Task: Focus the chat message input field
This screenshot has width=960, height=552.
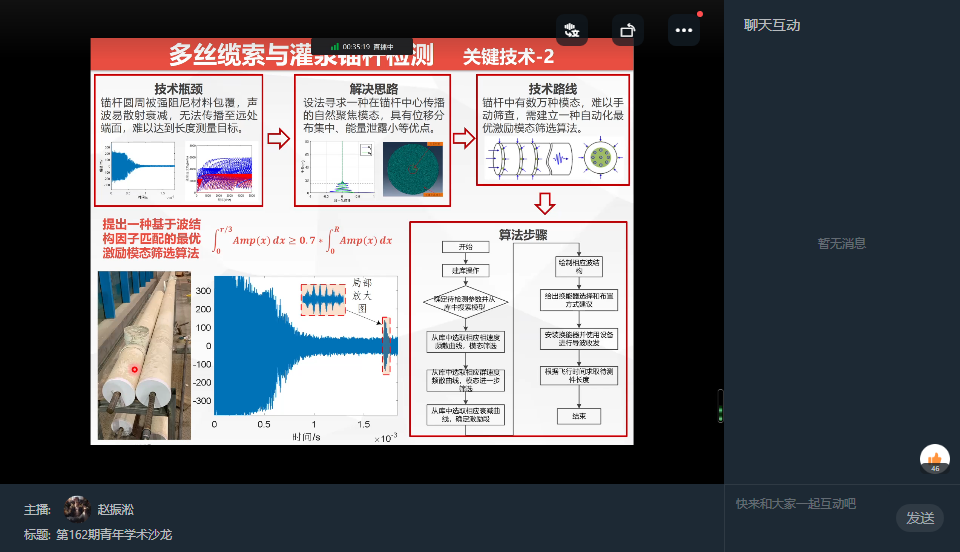Action: pyautogui.click(x=810, y=504)
